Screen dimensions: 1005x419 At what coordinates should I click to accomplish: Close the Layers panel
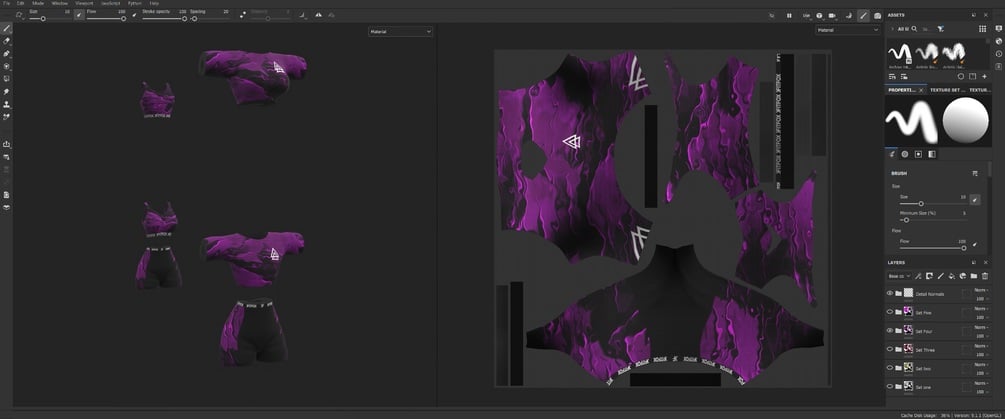click(x=985, y=262)
